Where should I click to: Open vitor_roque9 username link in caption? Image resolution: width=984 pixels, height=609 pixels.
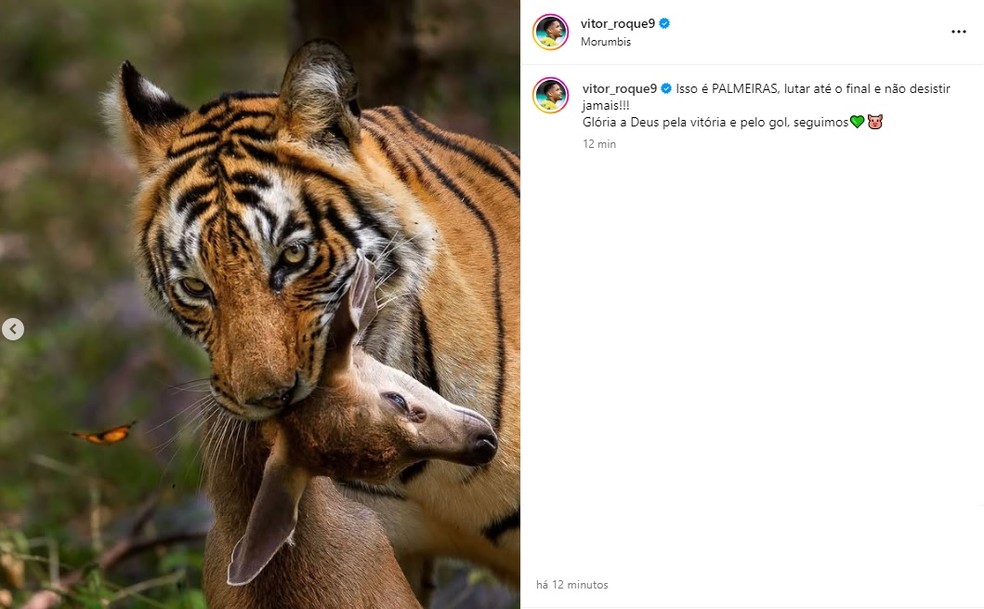coord(618,89)
